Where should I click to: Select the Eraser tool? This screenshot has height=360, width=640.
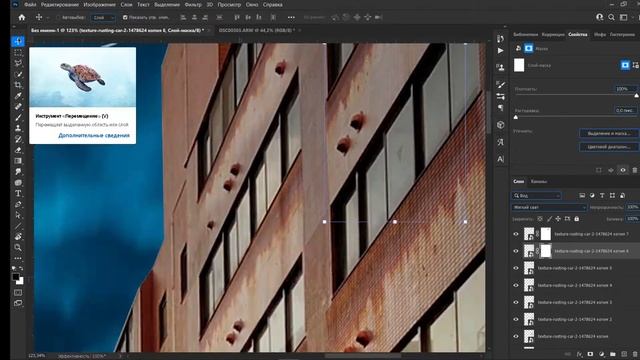[x=18, y=150]
